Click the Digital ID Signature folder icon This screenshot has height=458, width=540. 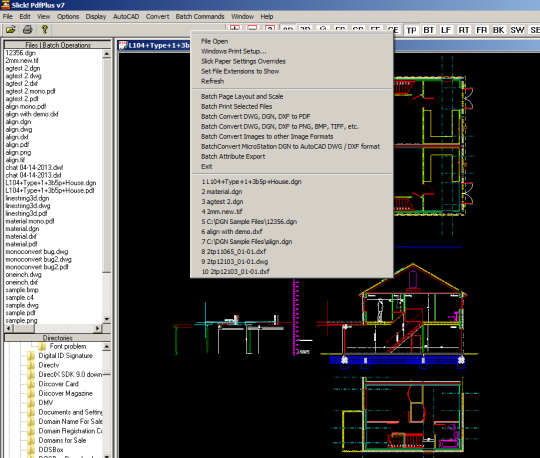(x=31, y=355)
